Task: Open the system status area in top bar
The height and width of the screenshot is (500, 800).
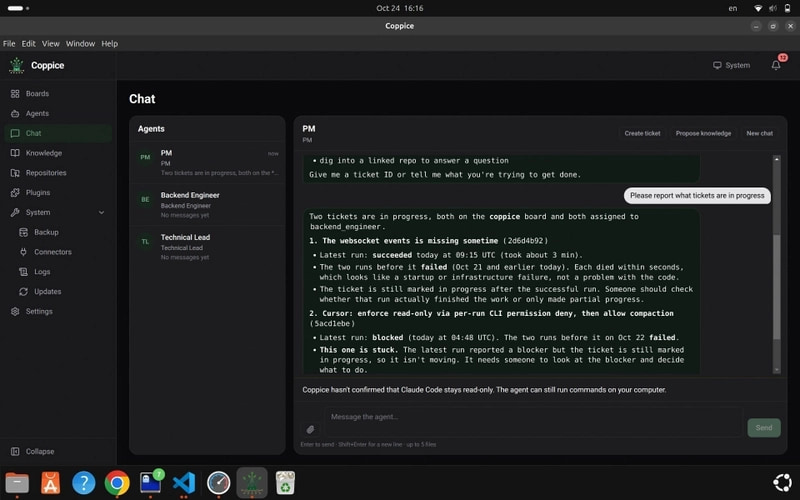Action: (x=772, y=8)
